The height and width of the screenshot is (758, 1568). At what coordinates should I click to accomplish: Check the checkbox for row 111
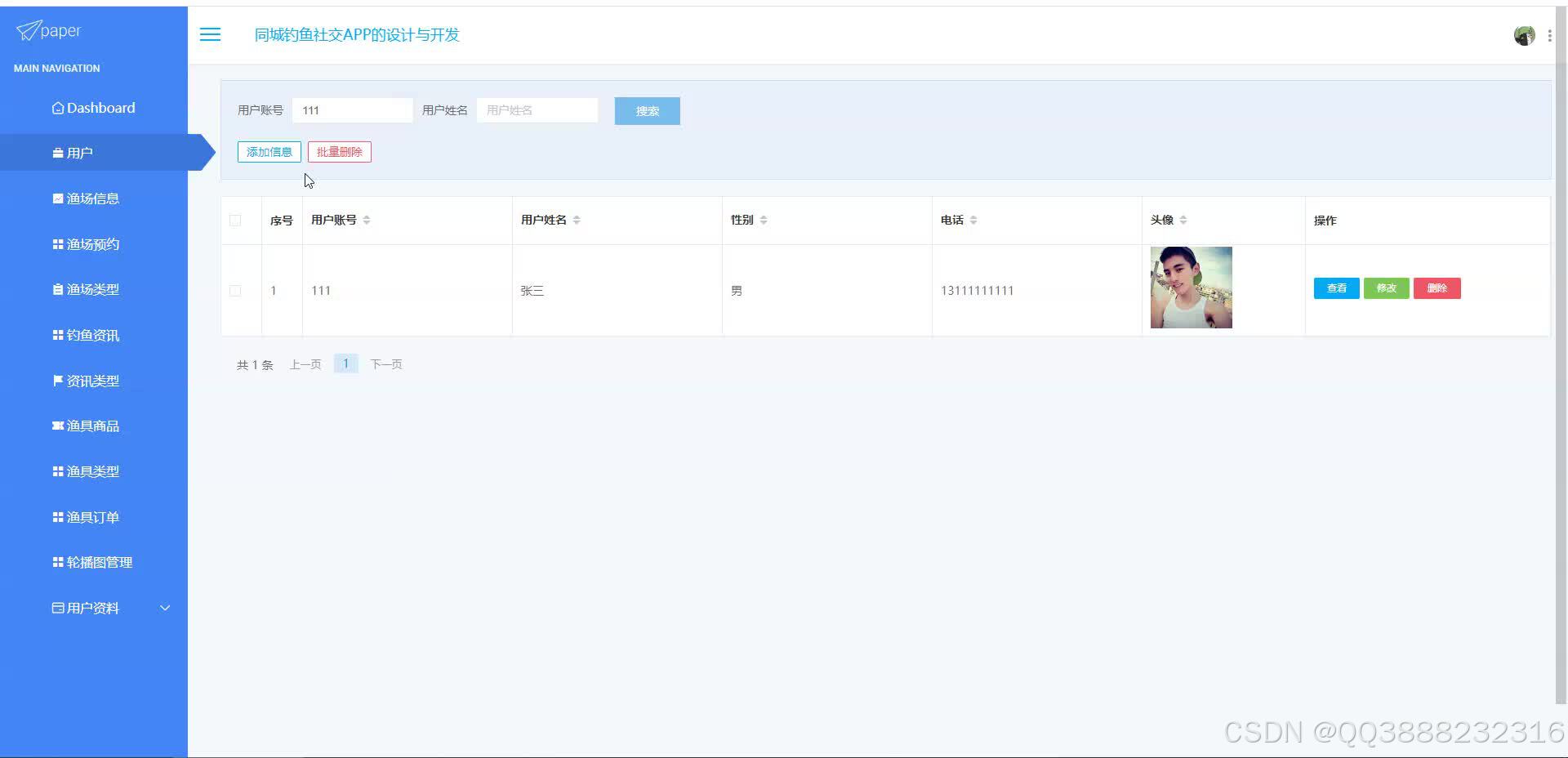coord(235,291)
